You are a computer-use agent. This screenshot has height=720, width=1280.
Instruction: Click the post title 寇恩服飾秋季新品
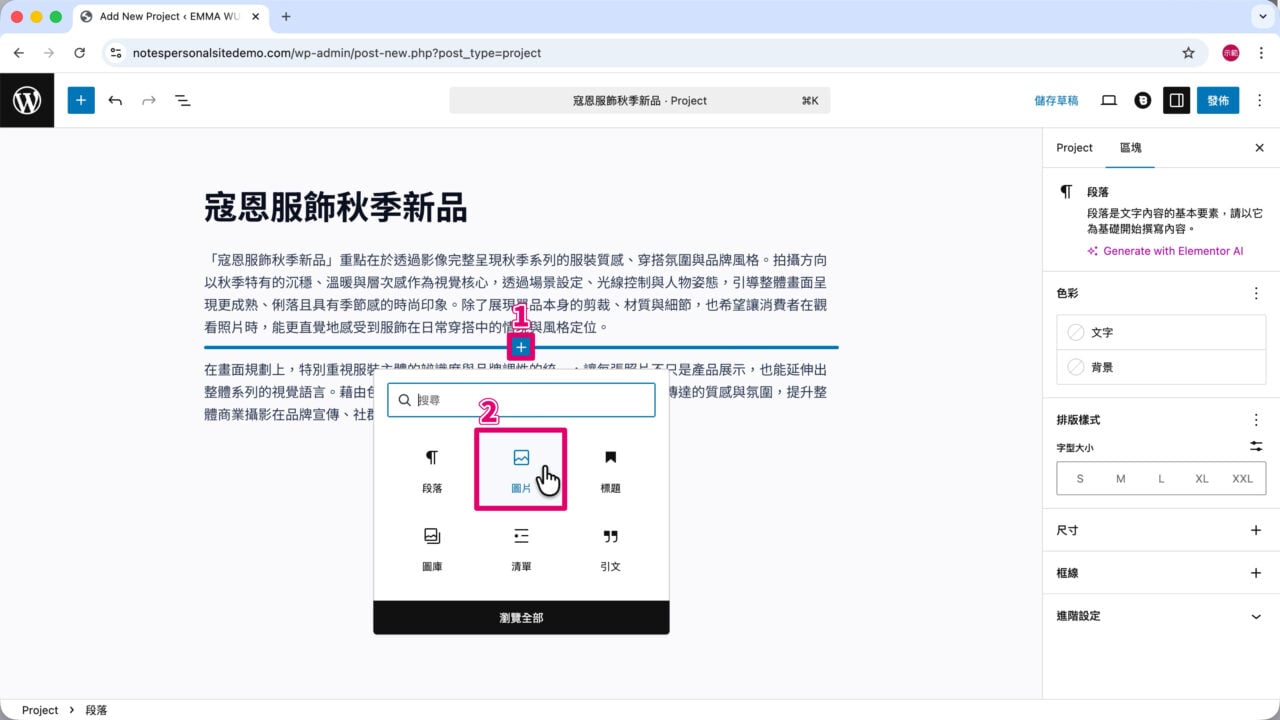pos(336,207)
